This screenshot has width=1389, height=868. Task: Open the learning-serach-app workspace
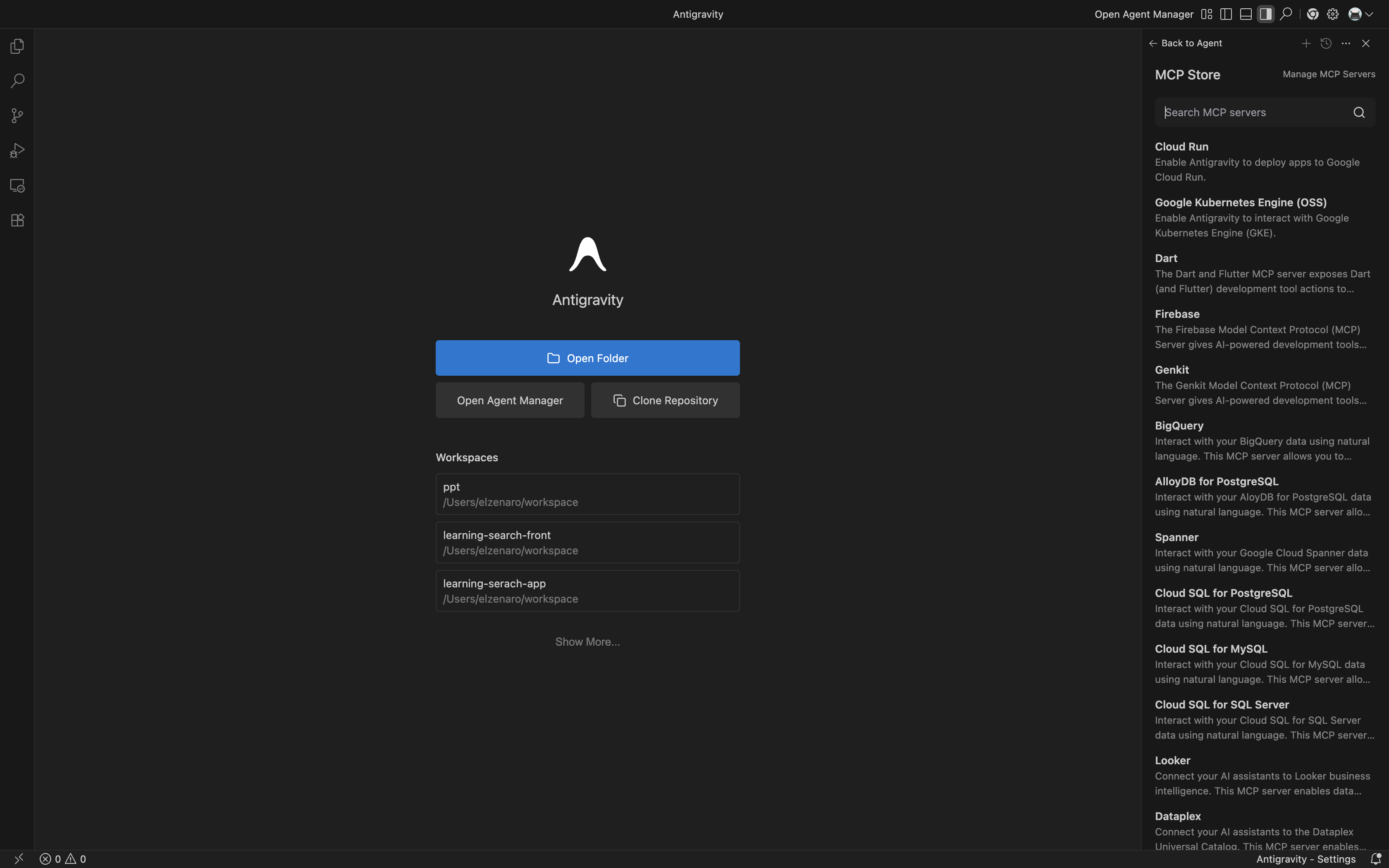587,591
